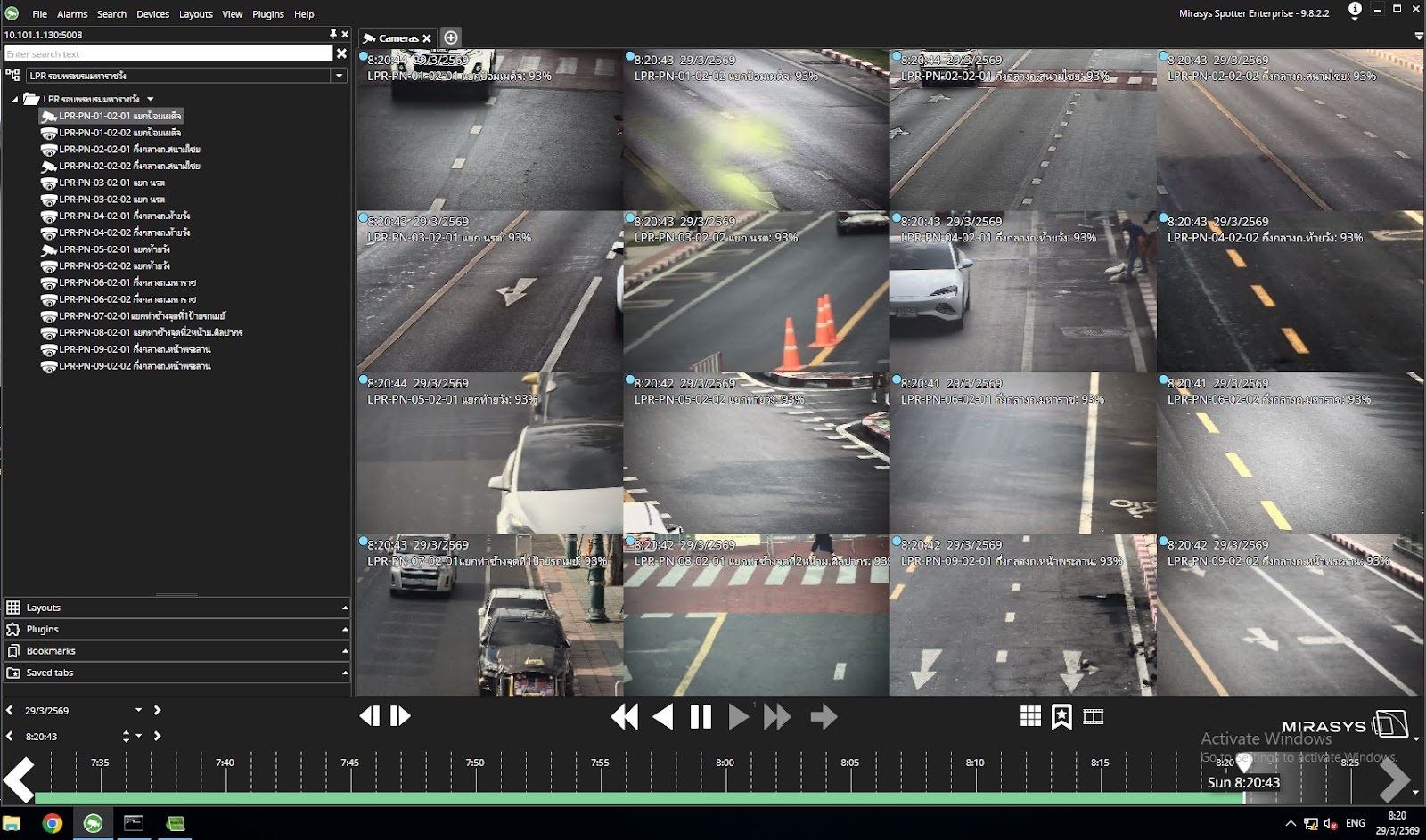Clear the search text with X button

[x=341, y=53]
